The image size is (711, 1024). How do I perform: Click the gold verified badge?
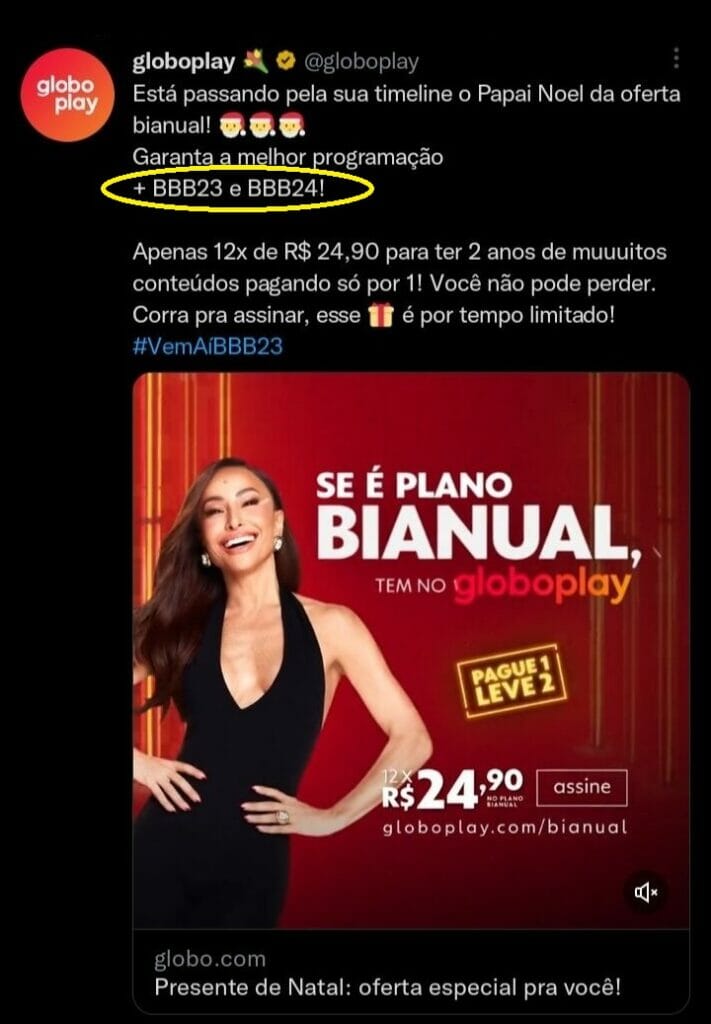(x=285, y=61)
